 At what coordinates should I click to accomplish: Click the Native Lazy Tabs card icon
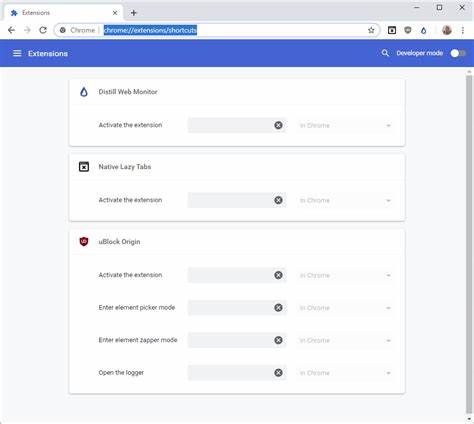click(x=84, y=167)
